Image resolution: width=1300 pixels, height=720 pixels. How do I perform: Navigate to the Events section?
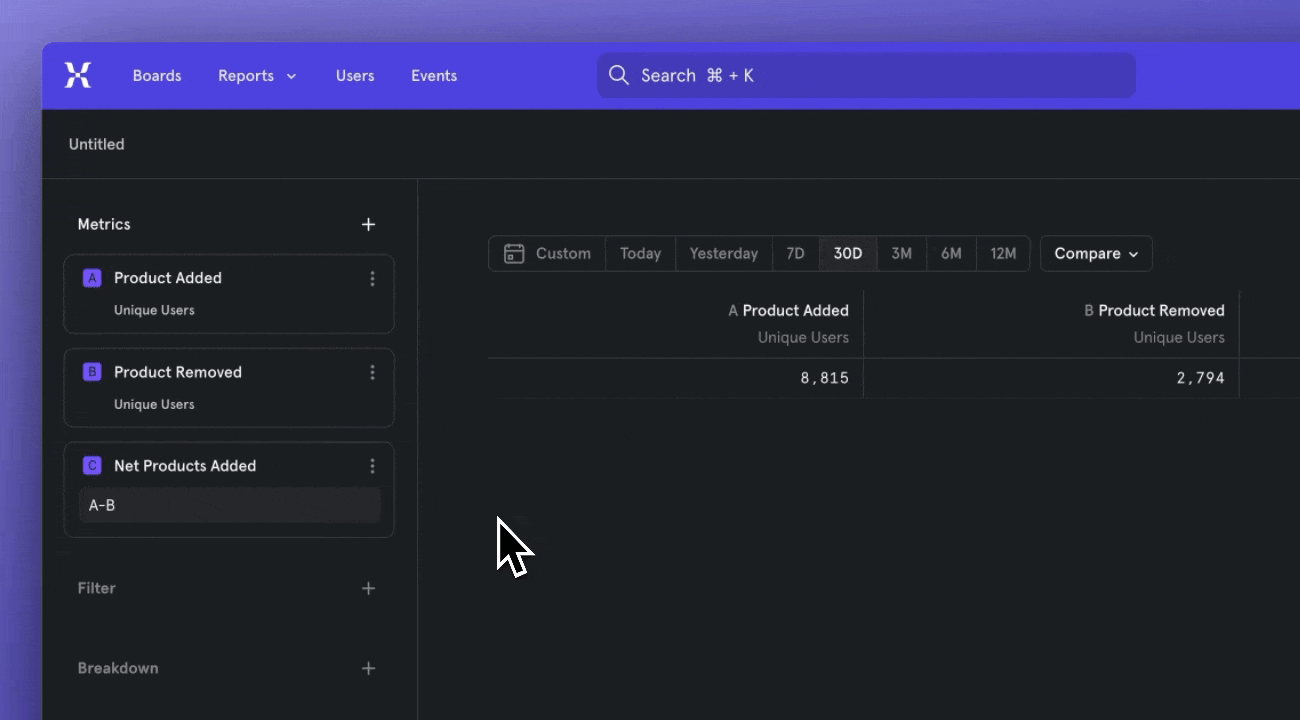[433, 75]
